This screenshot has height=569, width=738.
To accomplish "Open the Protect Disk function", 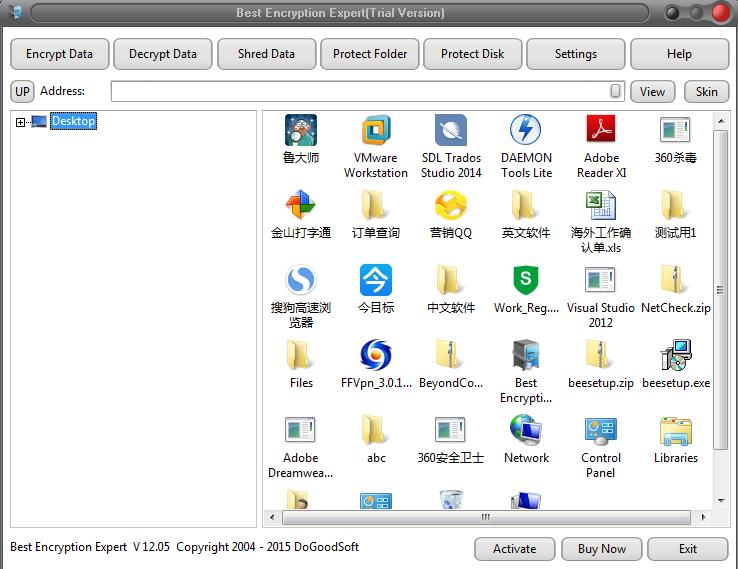I will pos(473,54).
